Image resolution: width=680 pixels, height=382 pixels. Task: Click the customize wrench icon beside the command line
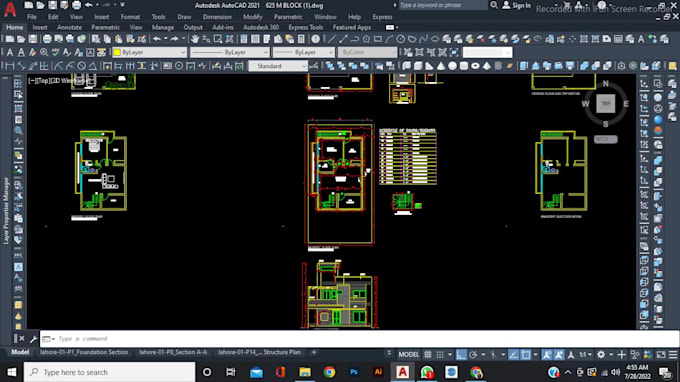tap(33, 339)
